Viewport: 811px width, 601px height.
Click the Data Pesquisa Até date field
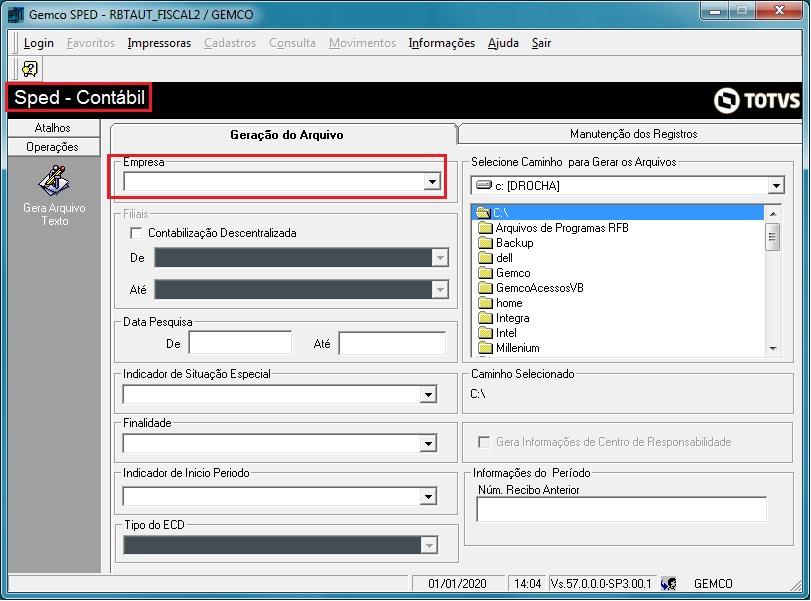pyautogui.click(x=393, y=343)
